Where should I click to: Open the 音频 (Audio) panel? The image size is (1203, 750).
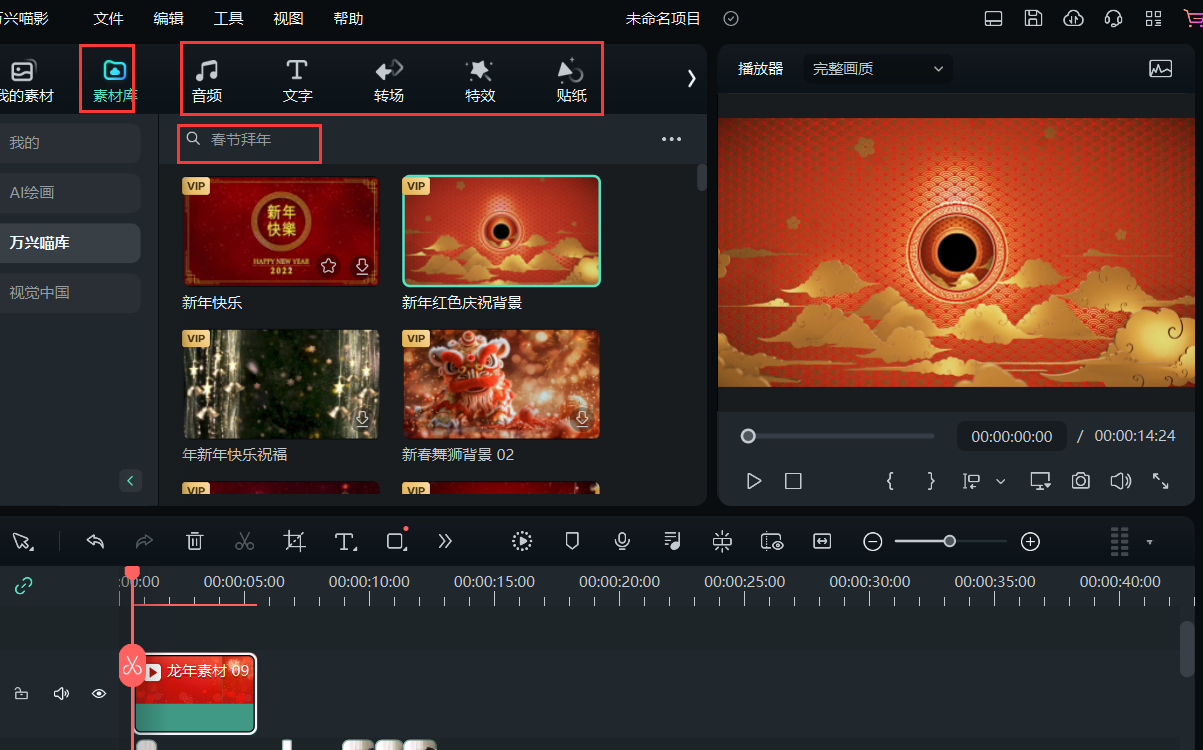click(x=207, y=78)
